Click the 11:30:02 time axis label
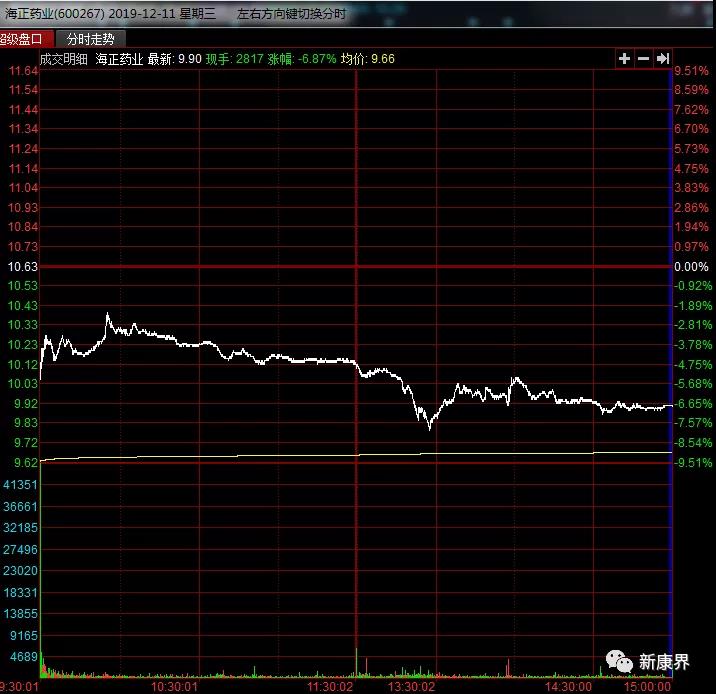The width and height of the screenshot is (716, 694). (330, 686)
